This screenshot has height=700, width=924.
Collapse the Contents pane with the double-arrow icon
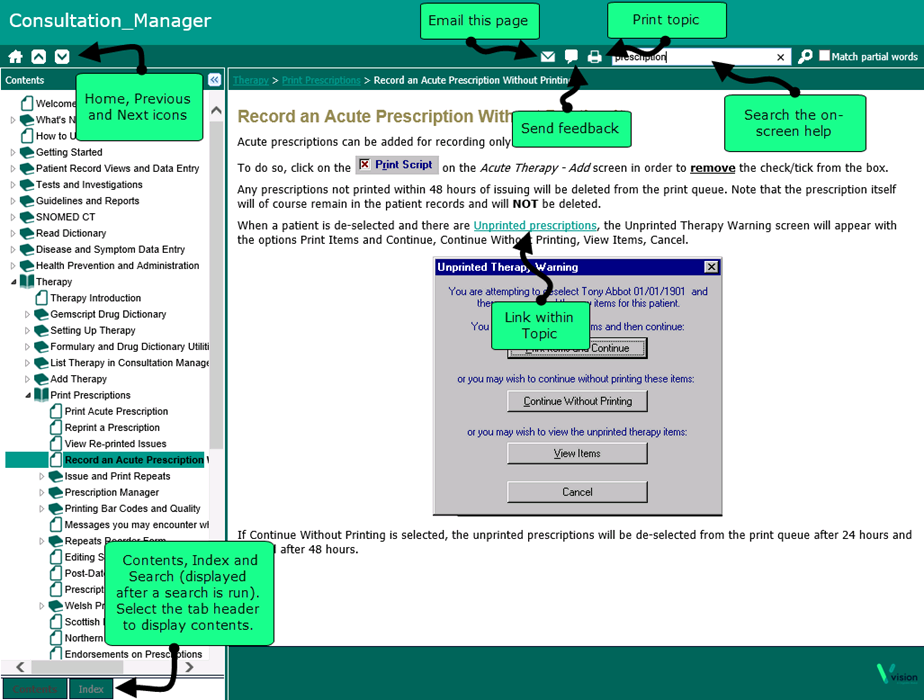(x=214, y=80)
